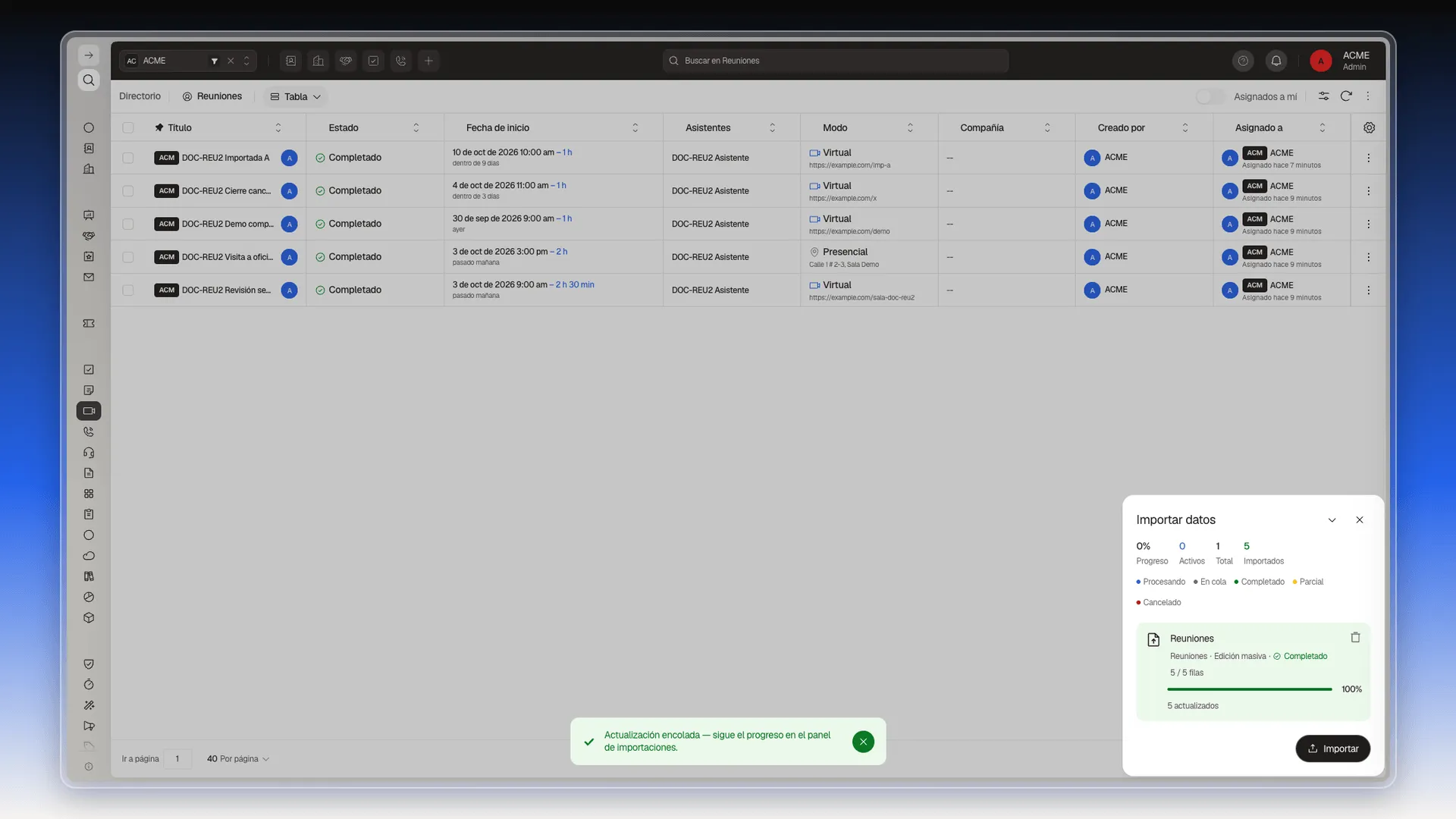This screenshot has height=819, width=1456.
Task: Clear the ACME filter with the X
Action: [x=231, y=61]
